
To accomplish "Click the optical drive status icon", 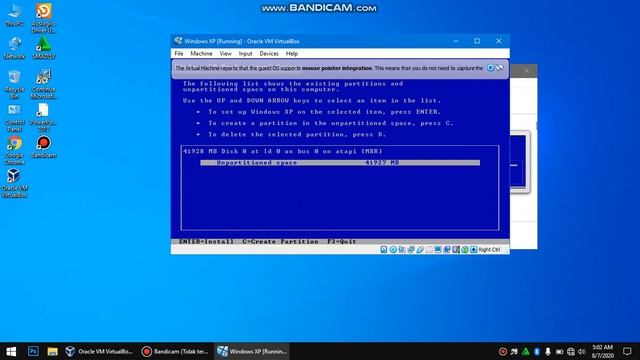I will (393, 249).
